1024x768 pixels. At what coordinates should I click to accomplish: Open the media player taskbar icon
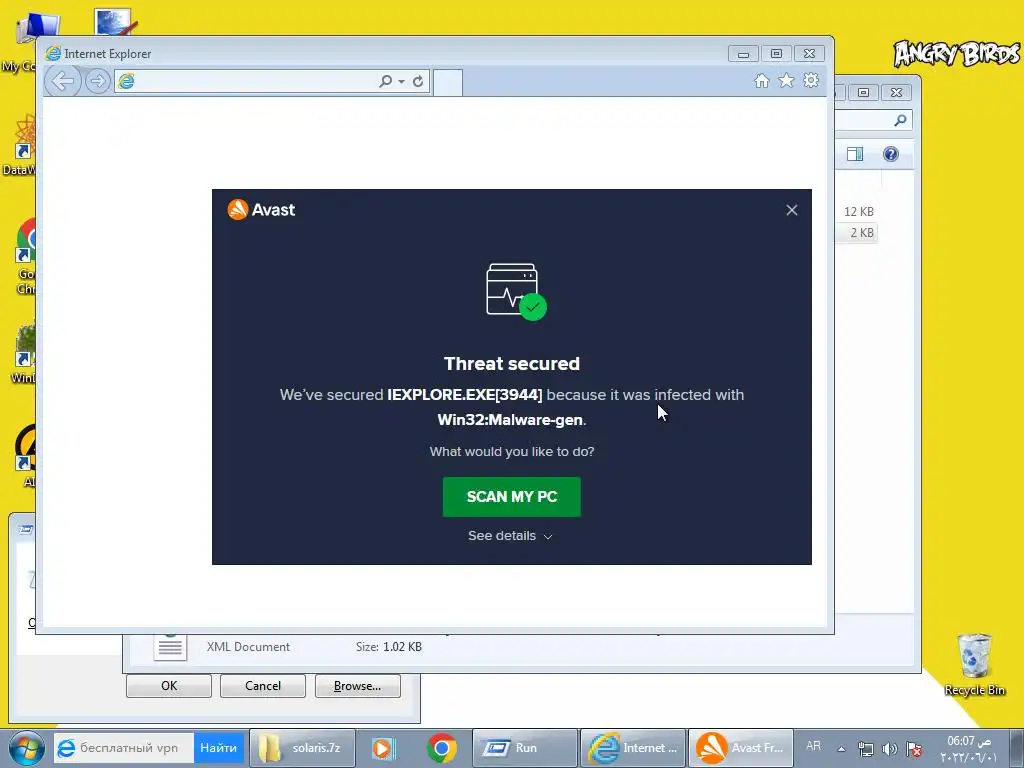coord(383,748)
